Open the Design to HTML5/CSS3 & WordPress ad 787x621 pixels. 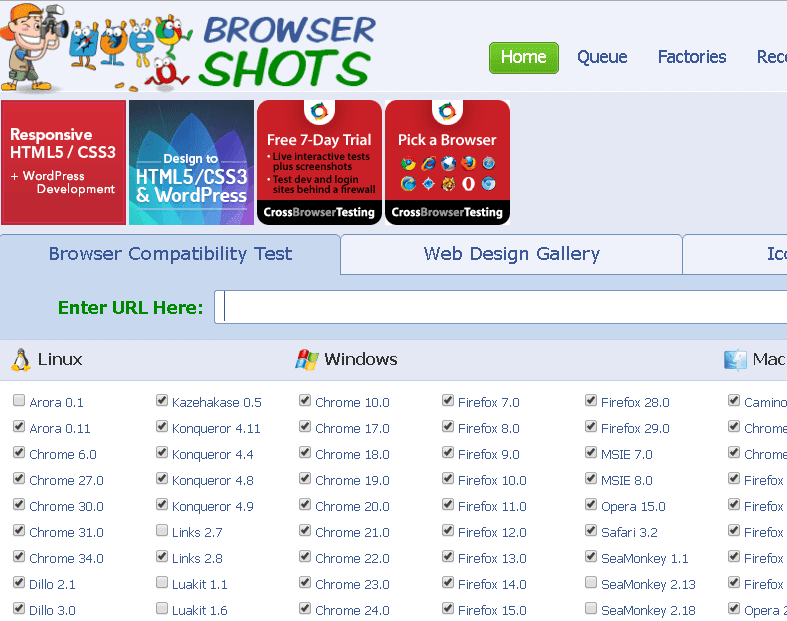coord(191,162)
